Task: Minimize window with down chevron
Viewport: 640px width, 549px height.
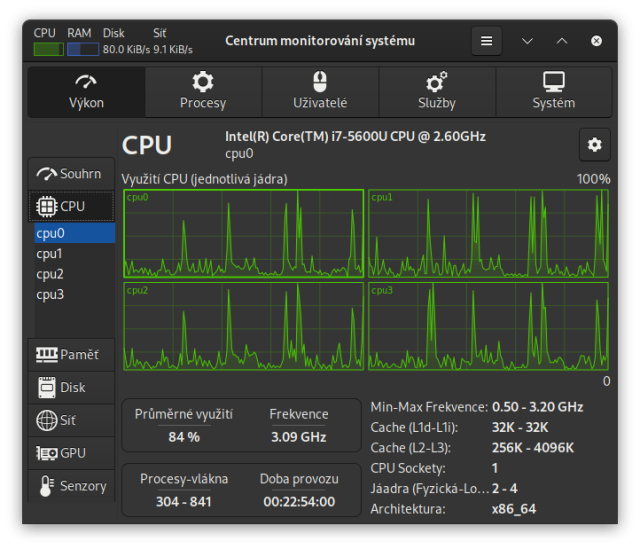Action: tap(527, 41)
